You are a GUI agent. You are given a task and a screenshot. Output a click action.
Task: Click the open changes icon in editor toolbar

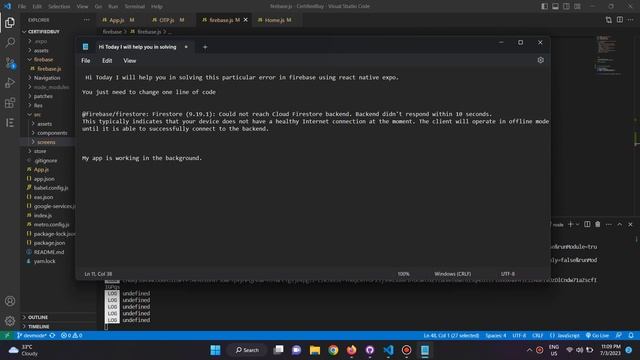[x=609, y=20]
